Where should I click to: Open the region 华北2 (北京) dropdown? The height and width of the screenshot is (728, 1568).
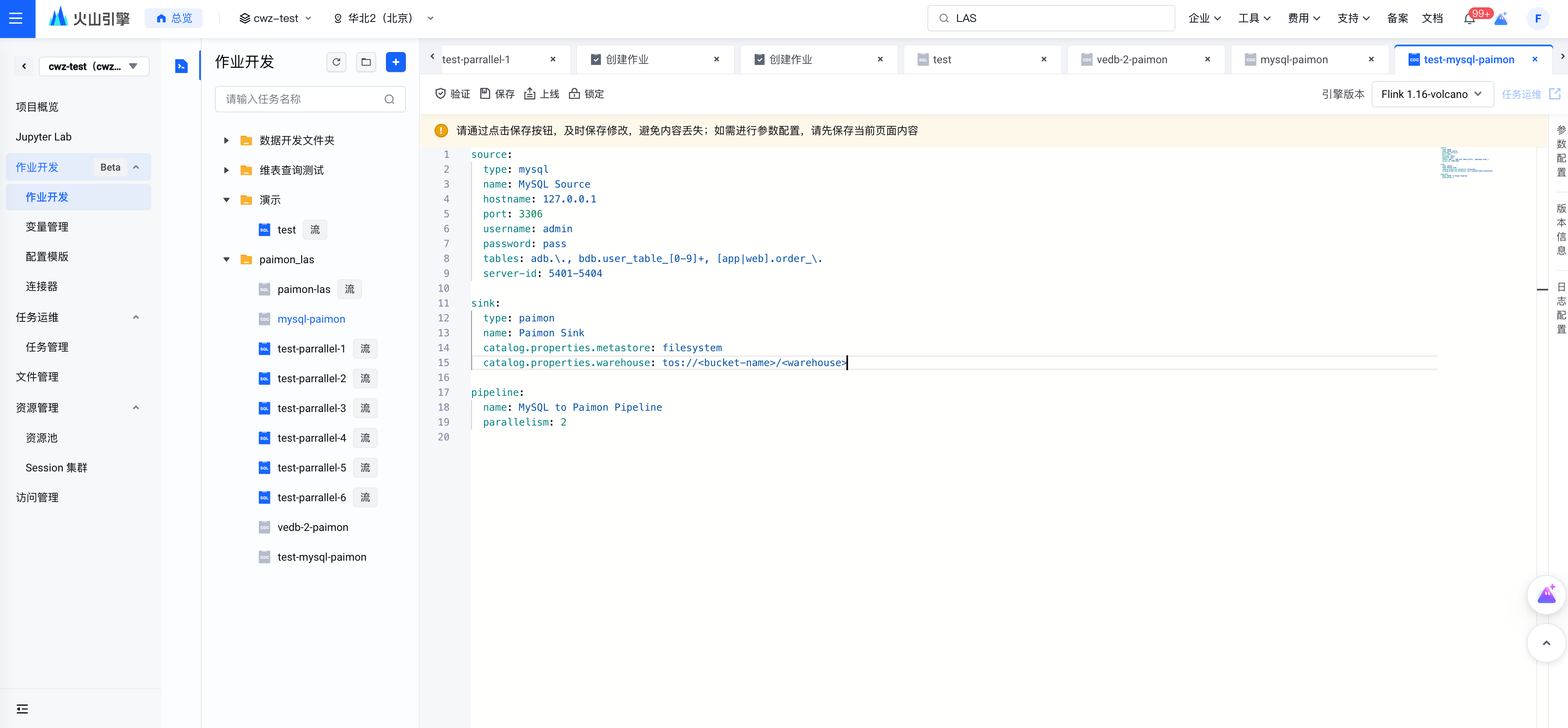pos(384,18)
